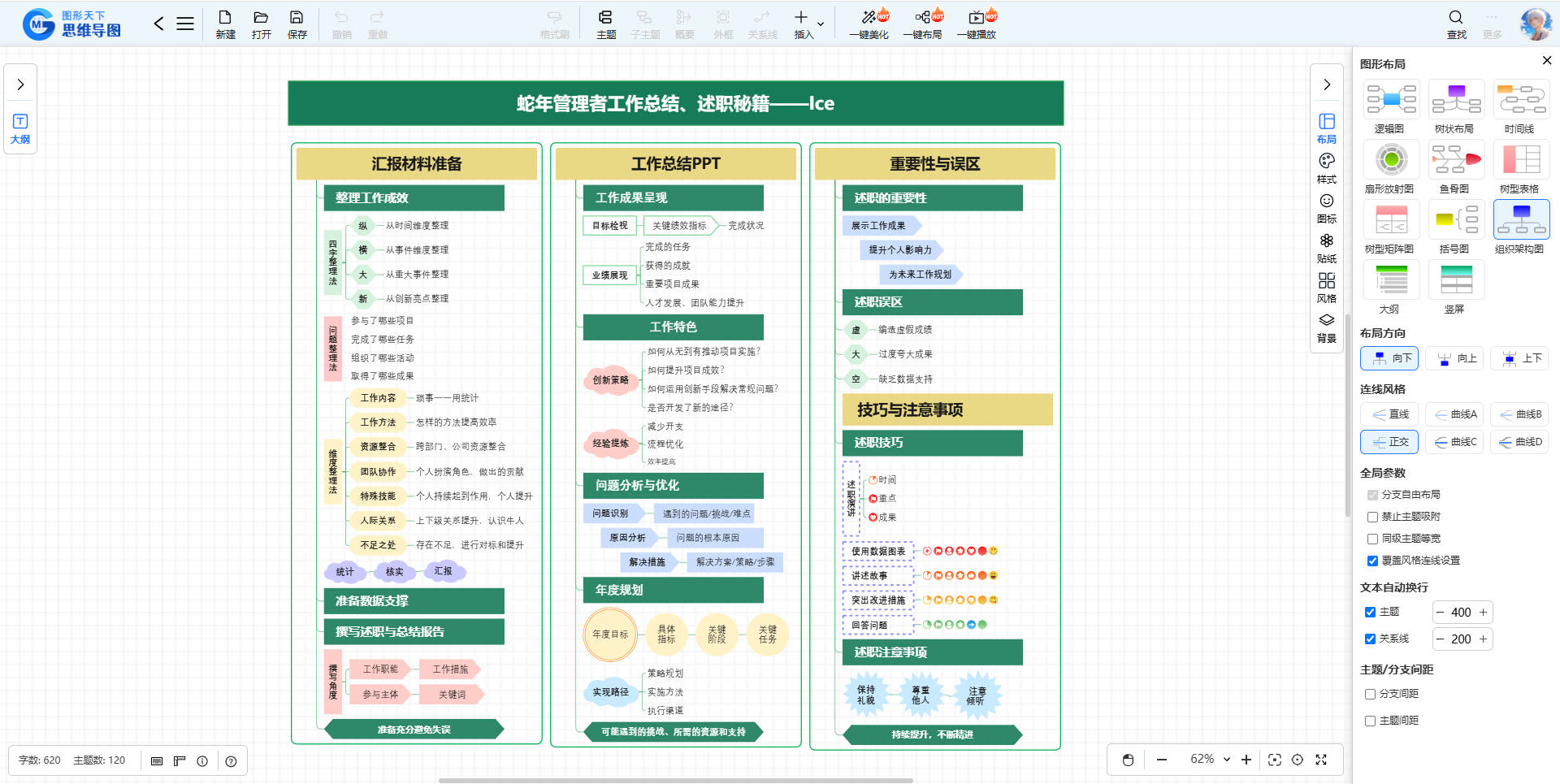Click the 一键美化 beautify icon
This screenshot has width=1560, height=784.
pos(869,18)
